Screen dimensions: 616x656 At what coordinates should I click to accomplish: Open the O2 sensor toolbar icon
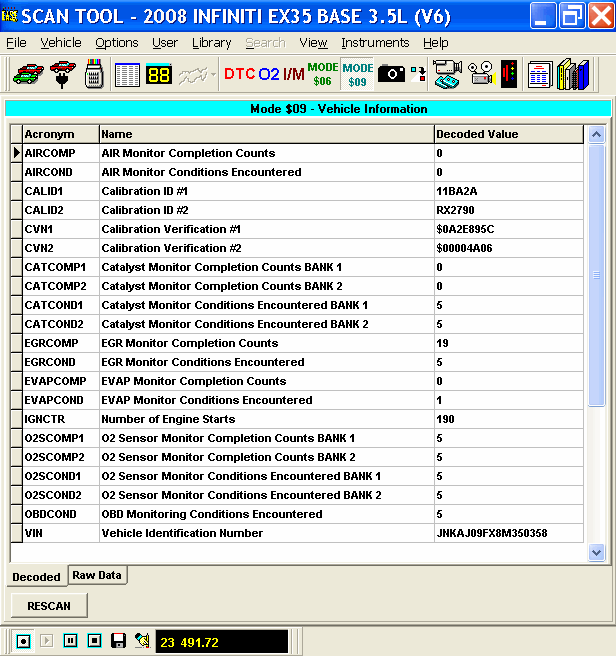(x=269, y=74)
